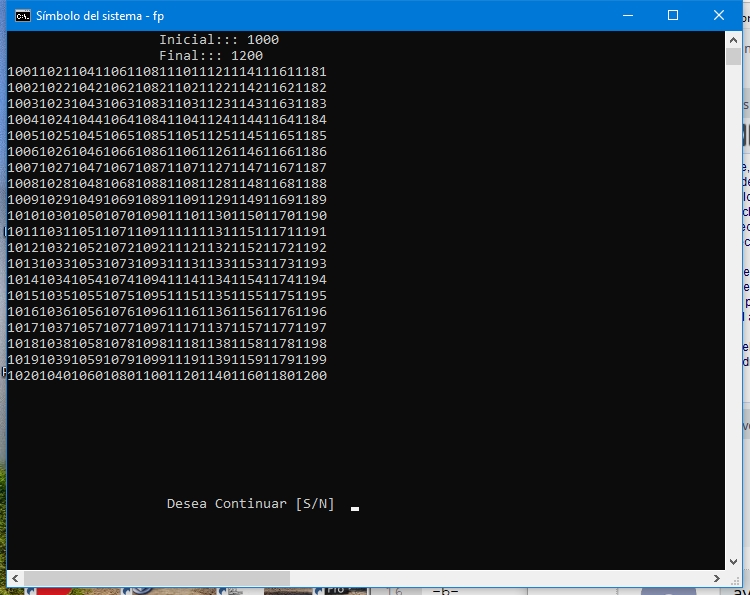Click the 'Inicial::: 1000' line
750x595 pixels.
click(219, 39)
